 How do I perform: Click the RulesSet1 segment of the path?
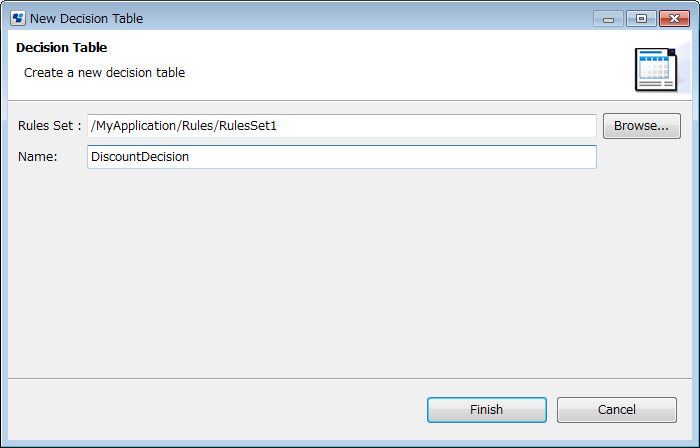click(248, 126)
